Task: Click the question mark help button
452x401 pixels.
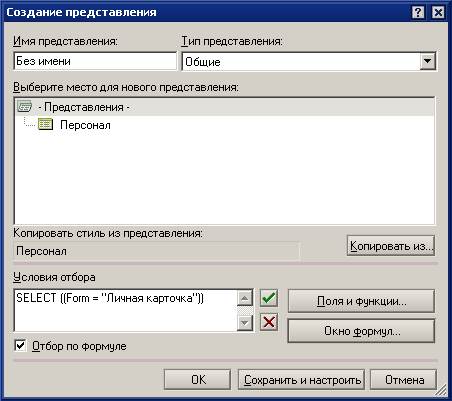Action: coord(418,13)
